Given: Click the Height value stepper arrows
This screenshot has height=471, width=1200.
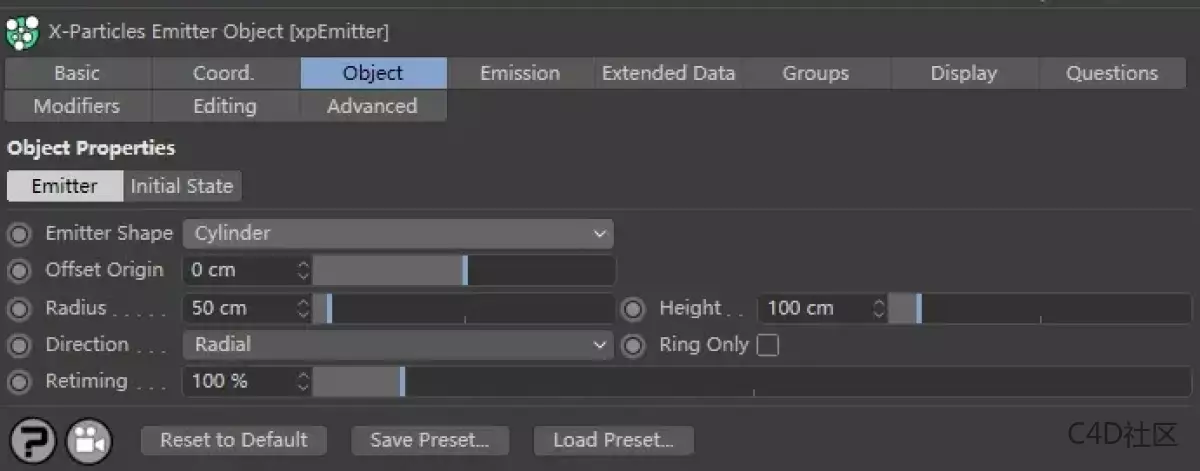Looking at the screenshot, I should (x=880, y=308).
